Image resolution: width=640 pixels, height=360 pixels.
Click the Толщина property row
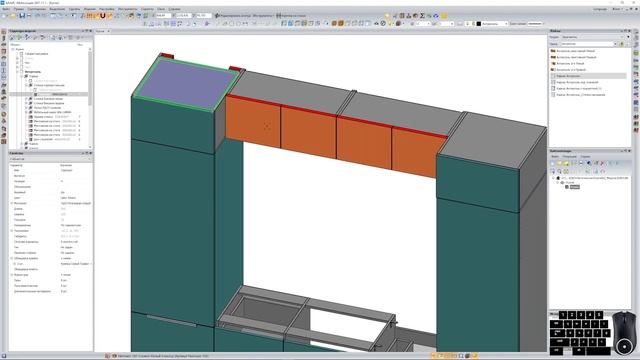[x=51, y=220]
